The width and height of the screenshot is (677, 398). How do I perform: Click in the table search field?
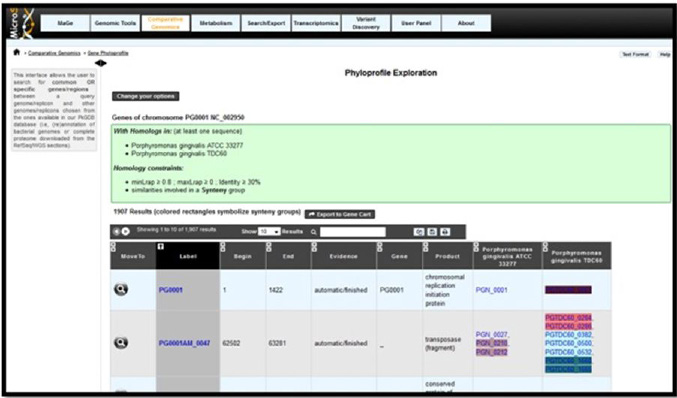tap(353, 232)
